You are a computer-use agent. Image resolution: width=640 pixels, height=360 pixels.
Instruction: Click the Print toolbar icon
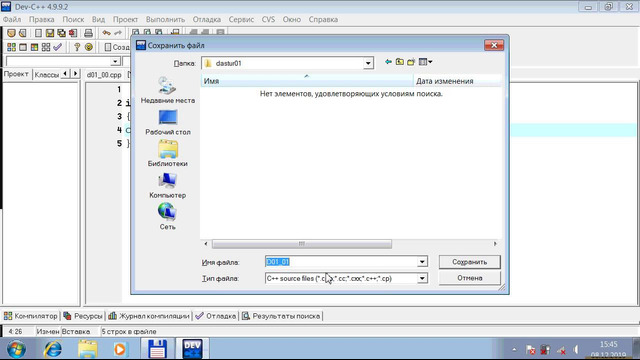point(88,33)
